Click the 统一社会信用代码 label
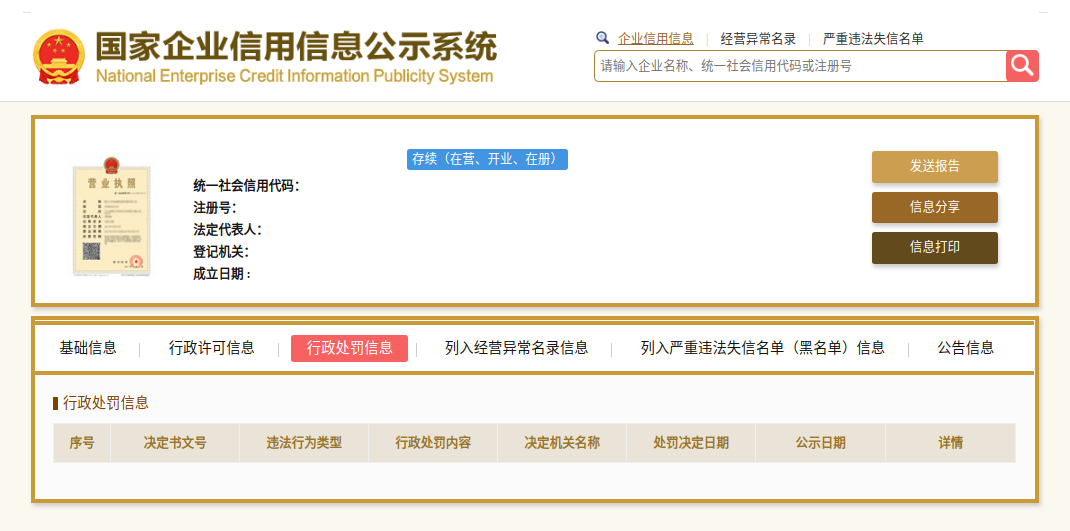1070x531 pixels. coord(246,186)
